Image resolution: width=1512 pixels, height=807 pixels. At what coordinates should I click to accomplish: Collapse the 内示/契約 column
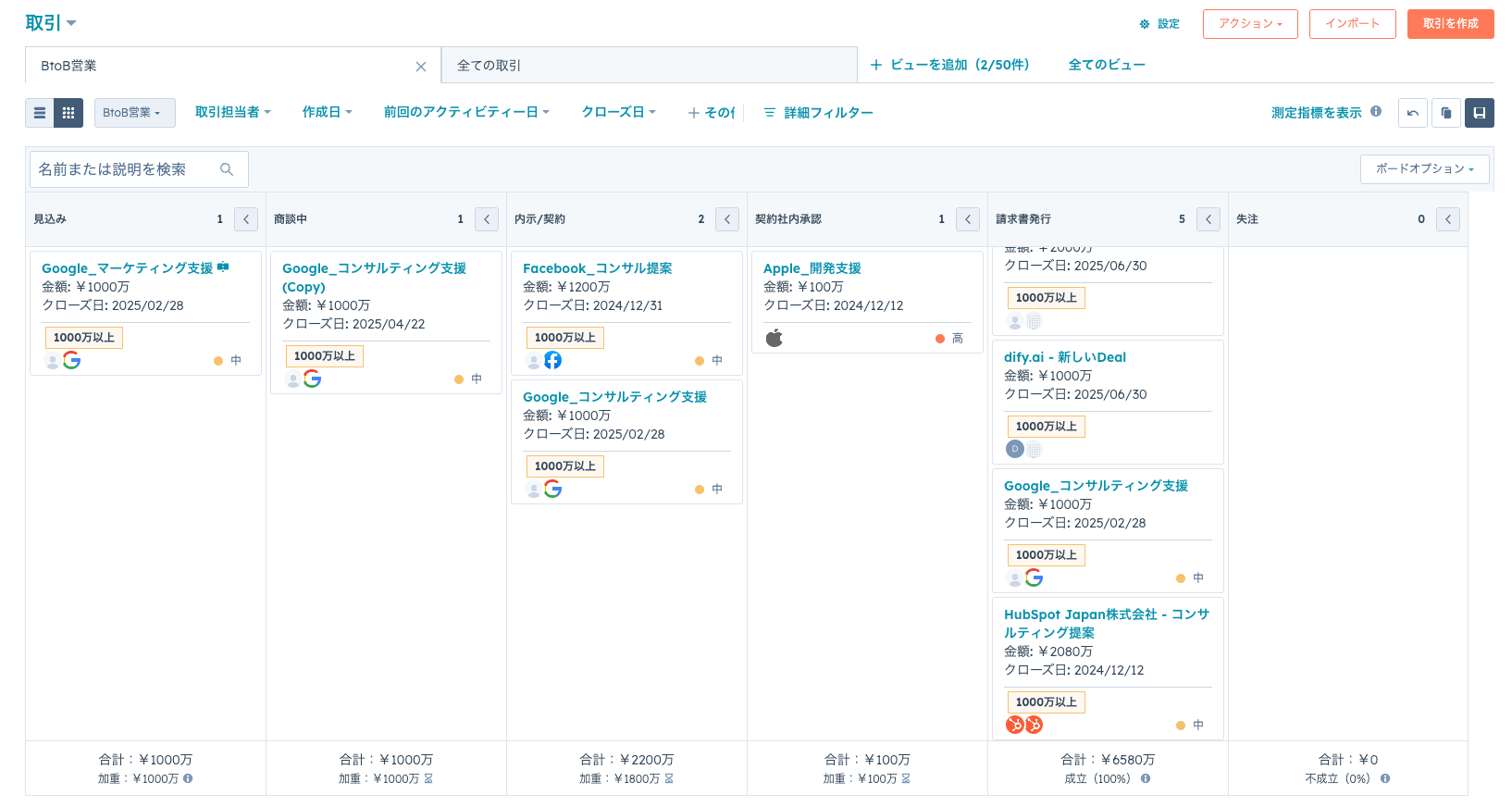point(727,219)
